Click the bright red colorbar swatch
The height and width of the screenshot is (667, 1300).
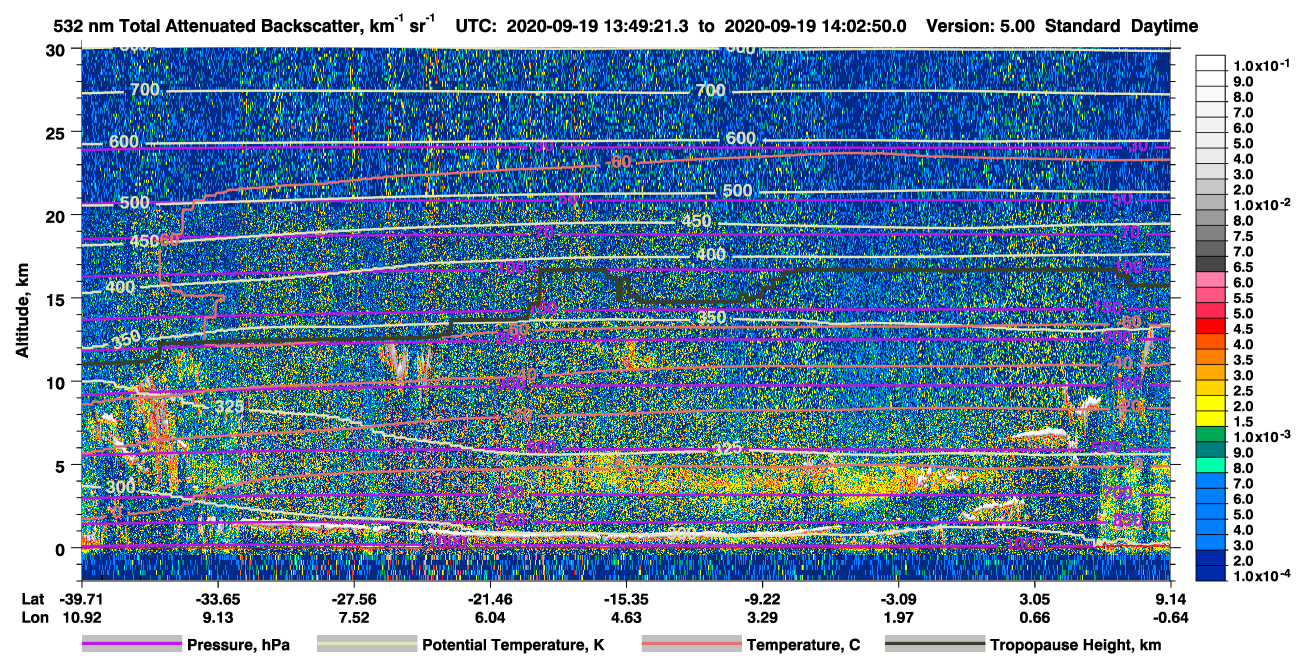tap(1212, 328)
